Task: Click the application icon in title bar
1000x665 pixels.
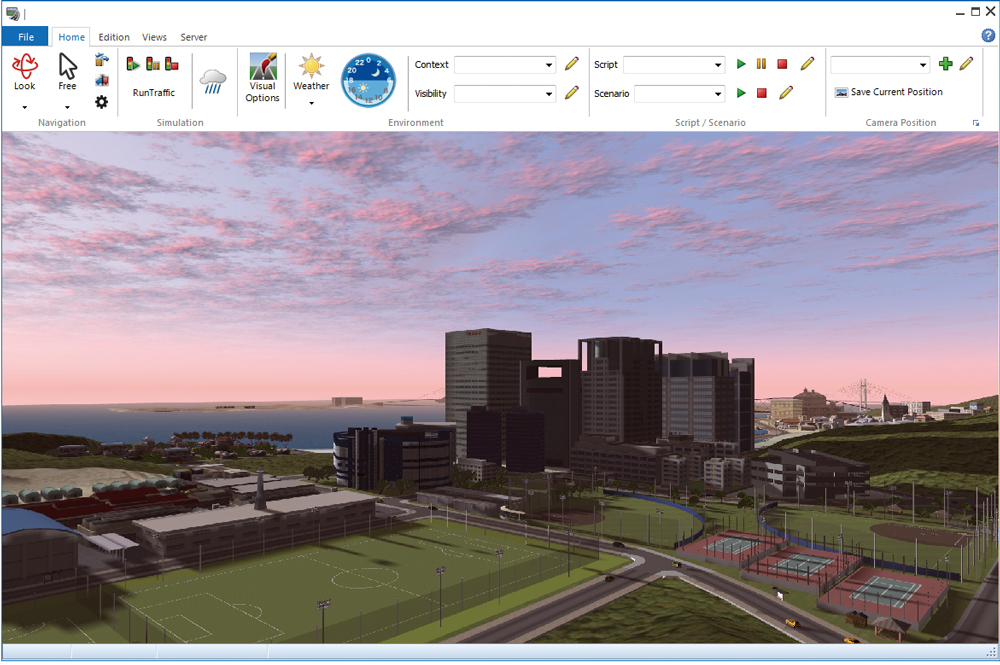Action: click(12, 13)
